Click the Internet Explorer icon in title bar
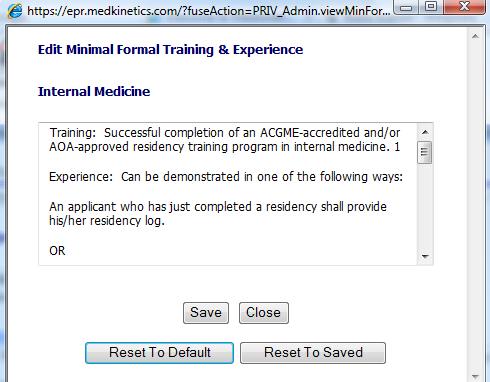Image resolution: width=490 pixels, height=382 pixels. [15, 11]
